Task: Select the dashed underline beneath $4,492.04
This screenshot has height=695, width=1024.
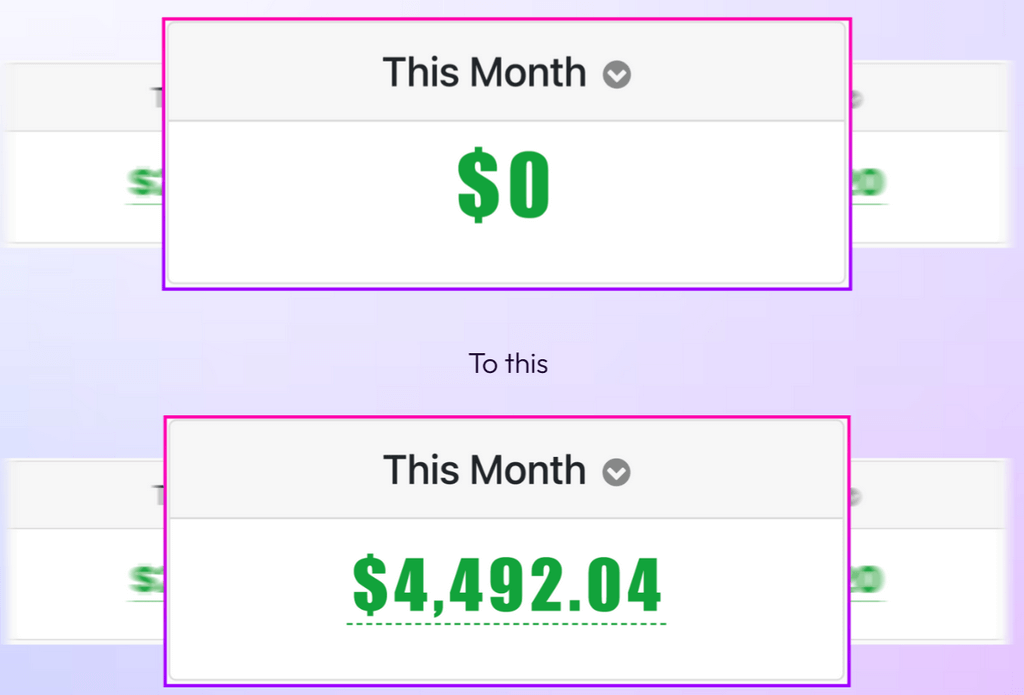Action: click(x=506, y=623)
